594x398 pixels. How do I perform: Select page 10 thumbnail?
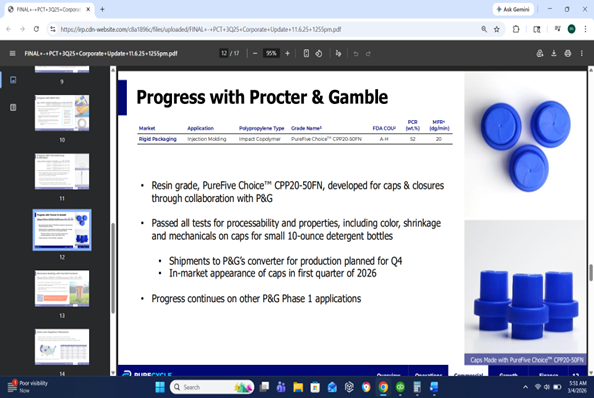click(62, 113)
